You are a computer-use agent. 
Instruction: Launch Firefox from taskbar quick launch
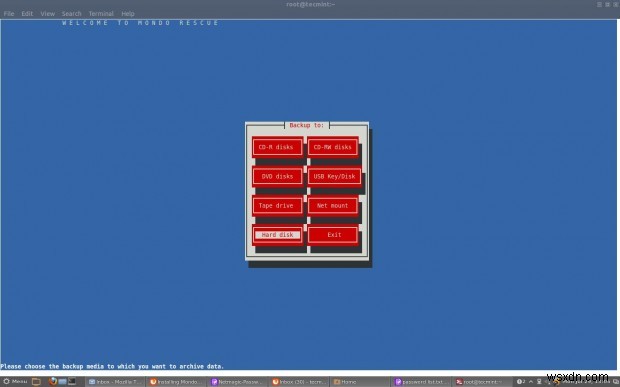(53, 381)
